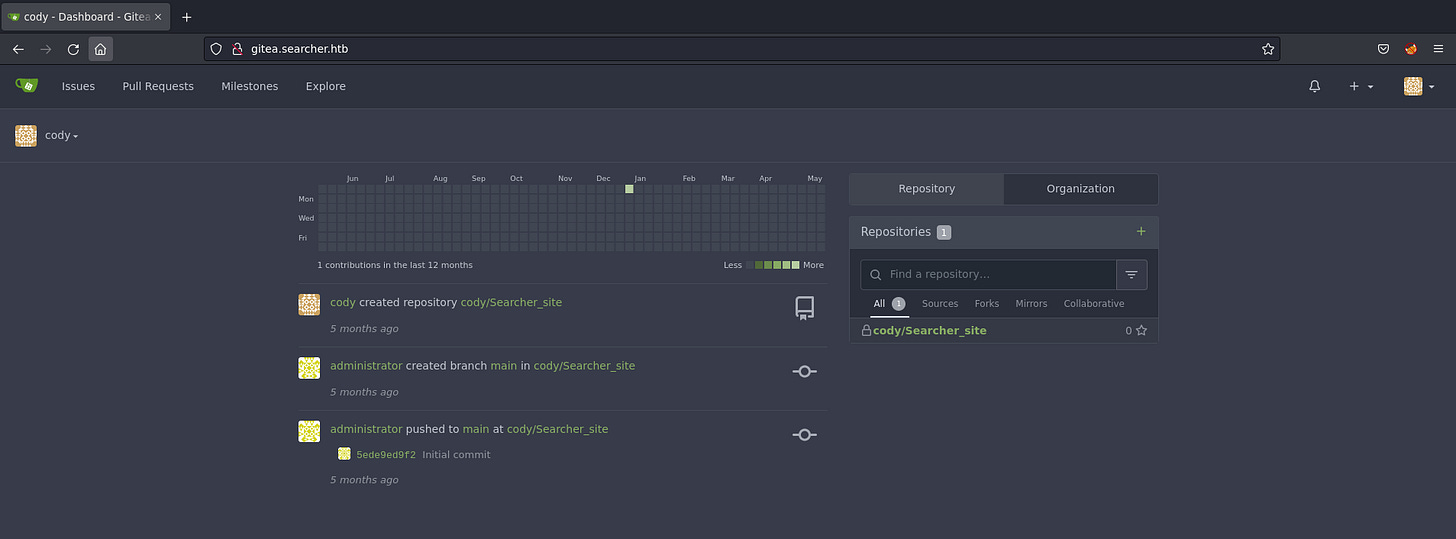
Task: Click the highlighted contribution cell in heatmap
Action: tap(629, 189)
